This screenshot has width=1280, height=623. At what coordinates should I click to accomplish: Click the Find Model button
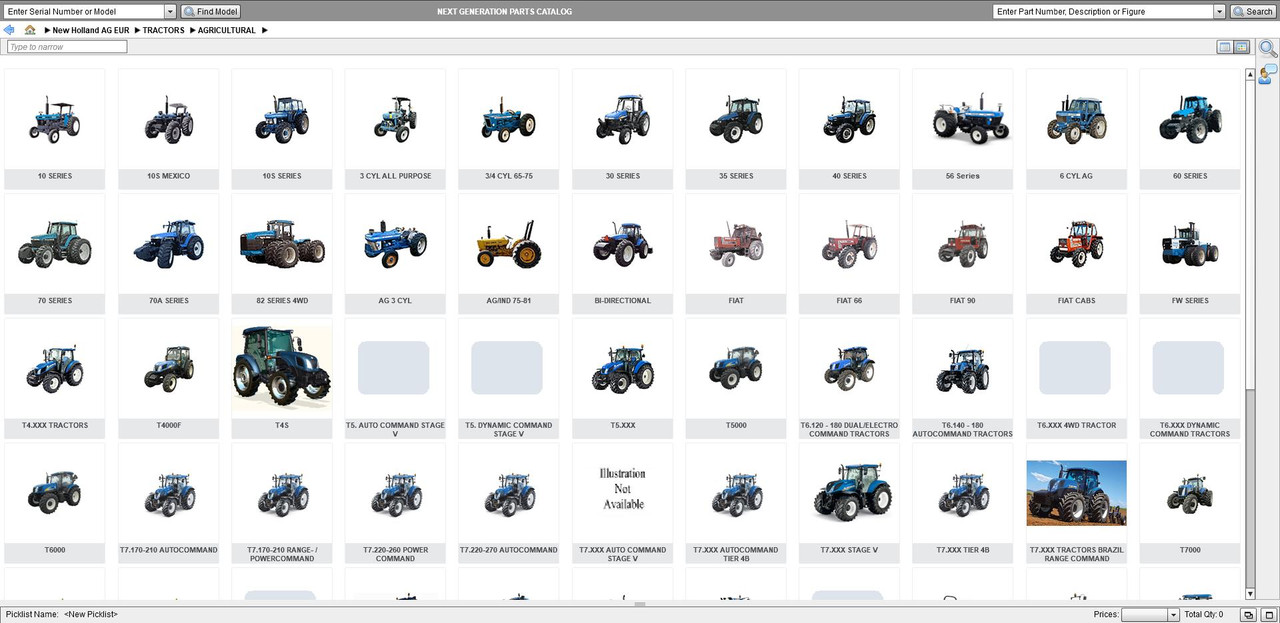(x=210, y=12)
